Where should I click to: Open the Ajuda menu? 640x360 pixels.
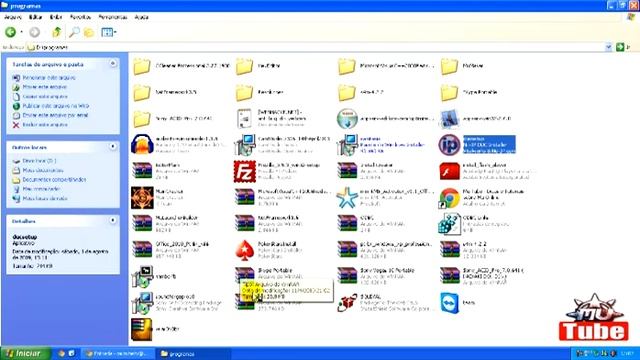(x=141, y=17)
